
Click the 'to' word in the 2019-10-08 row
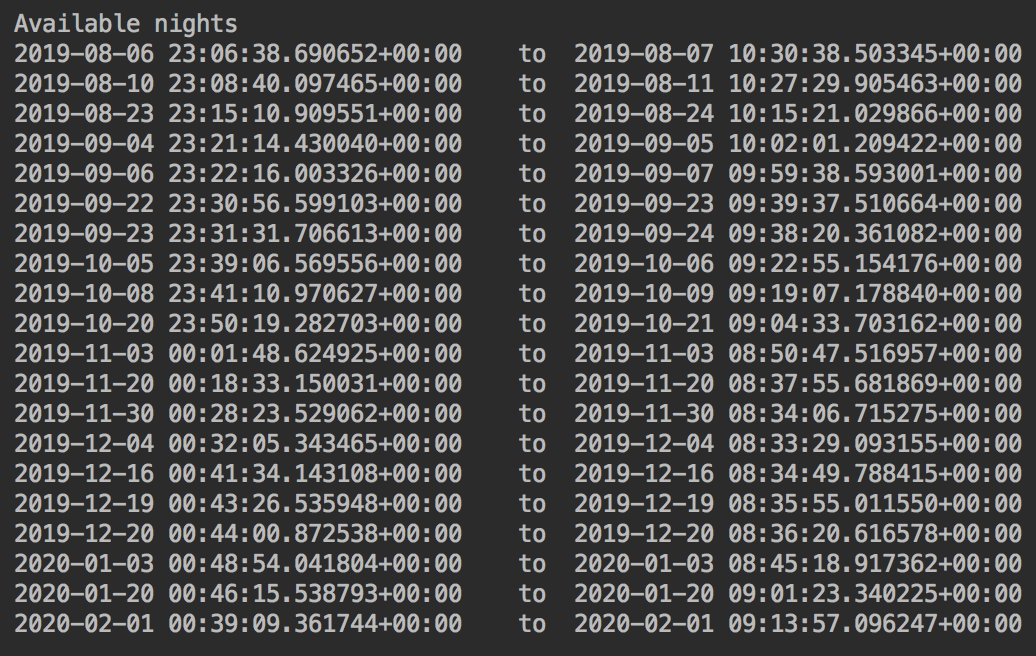click(x=533, y=294)
